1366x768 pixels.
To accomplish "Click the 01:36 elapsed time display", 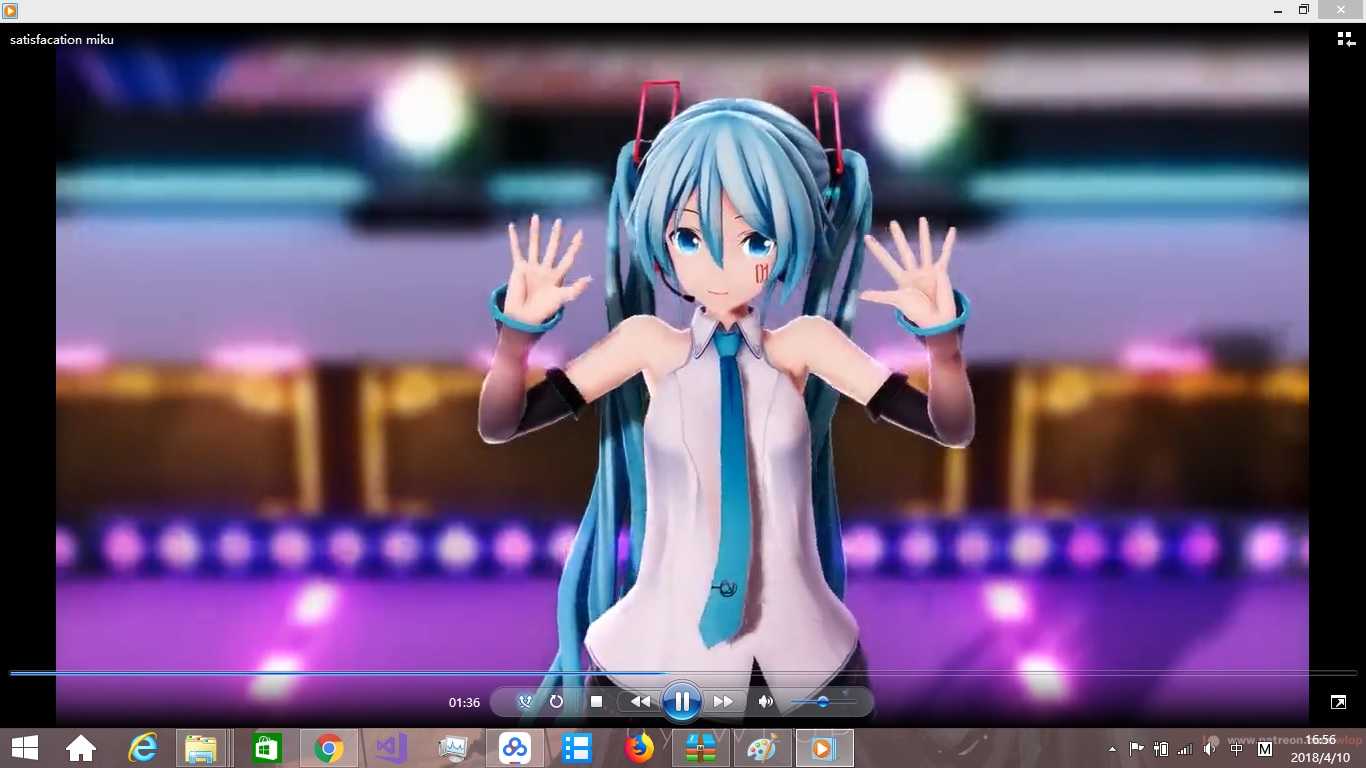I will 464,703.
